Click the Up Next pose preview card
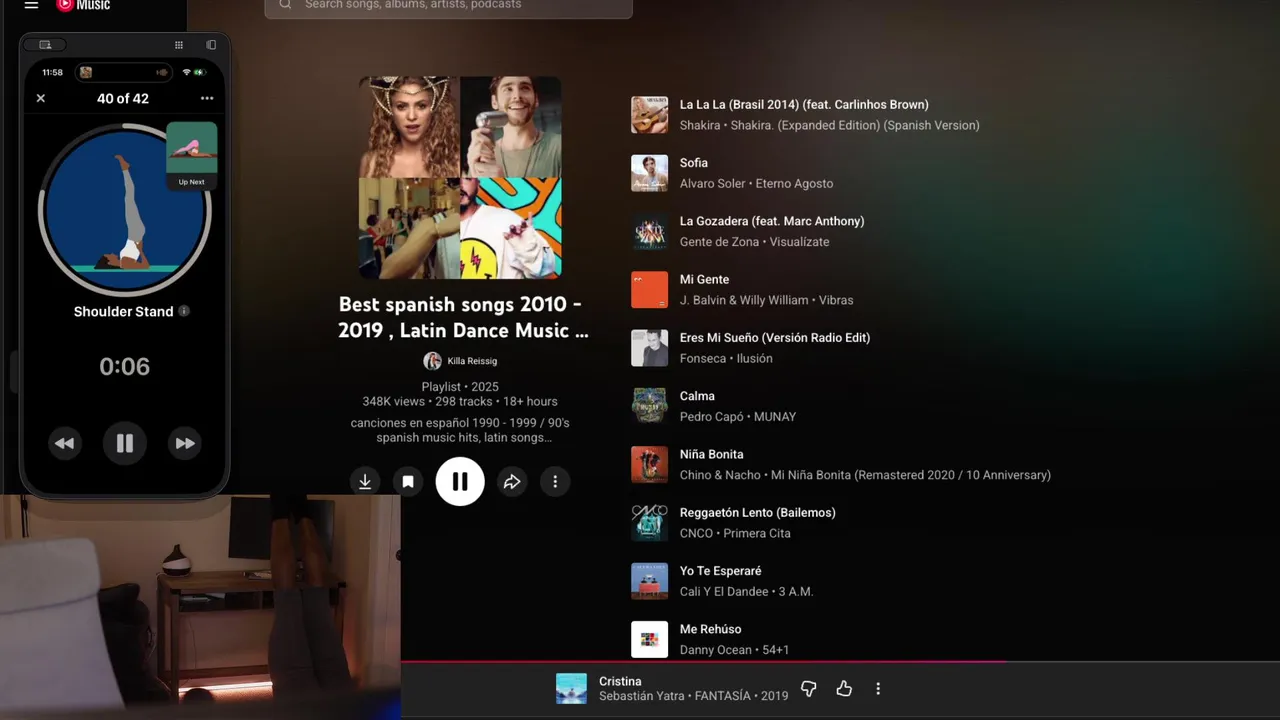The image size is (1280, 720). tap(192, 156)
